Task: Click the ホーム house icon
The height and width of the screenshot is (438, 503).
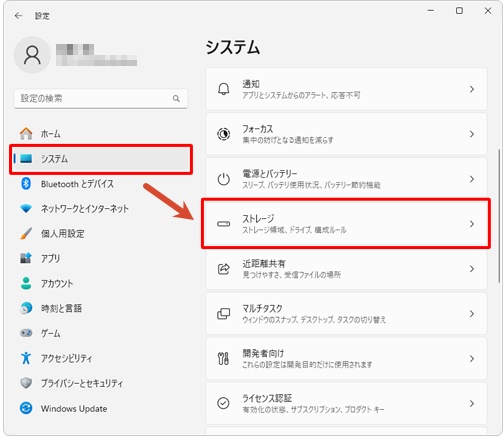Action: coord(26,134)
